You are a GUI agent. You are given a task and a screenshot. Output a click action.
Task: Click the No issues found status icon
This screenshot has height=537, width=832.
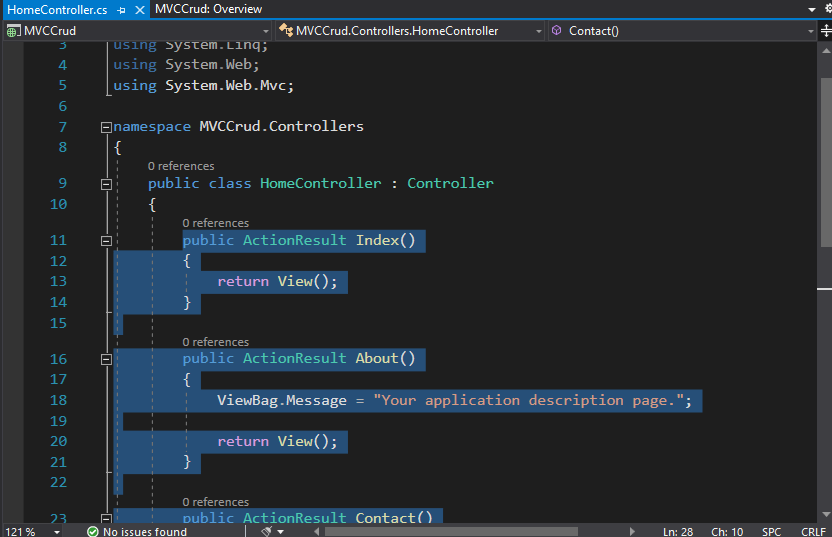[x=93, y=531]
